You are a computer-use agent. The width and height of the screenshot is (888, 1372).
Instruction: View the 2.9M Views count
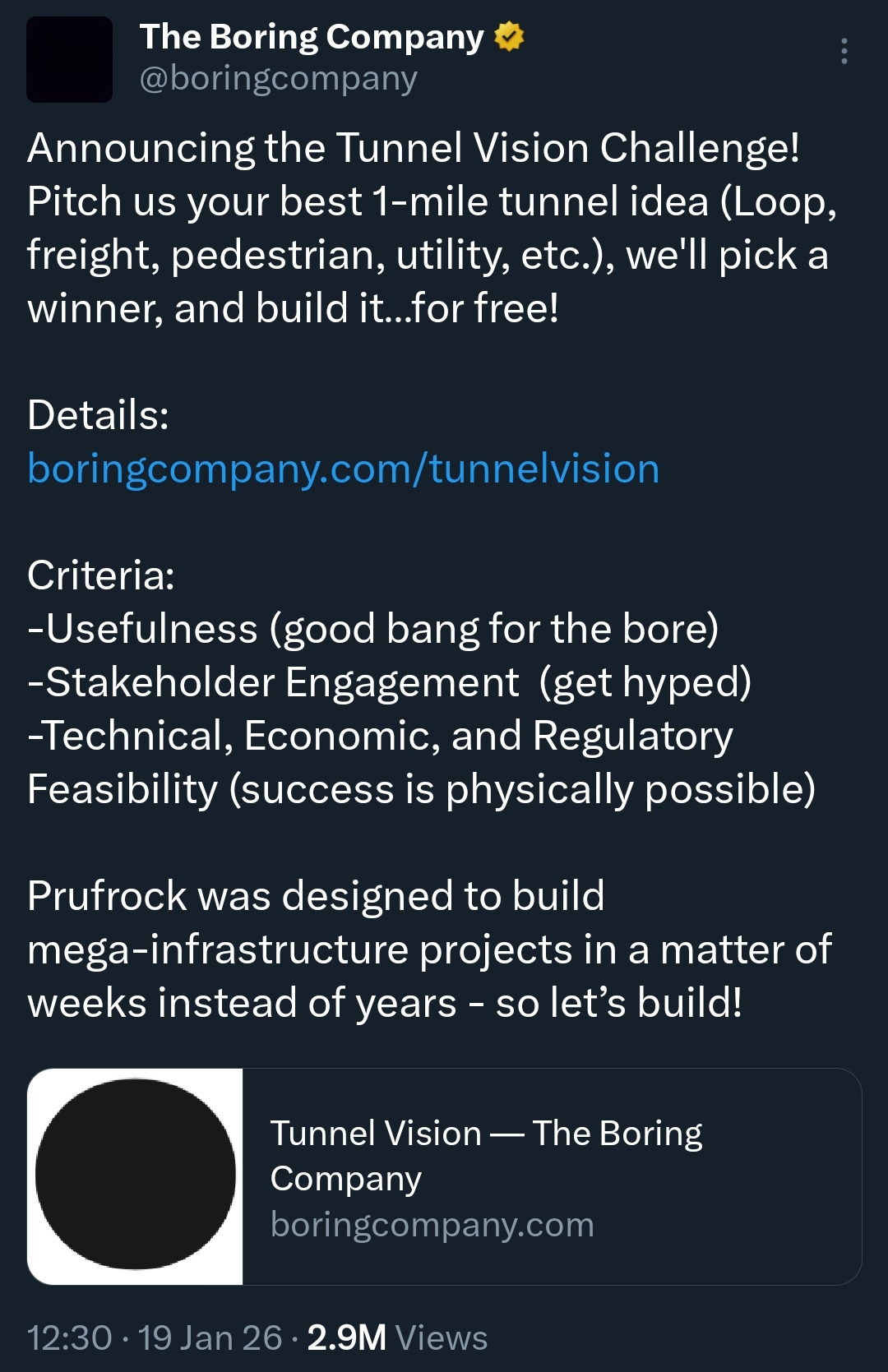[396, 1337]
